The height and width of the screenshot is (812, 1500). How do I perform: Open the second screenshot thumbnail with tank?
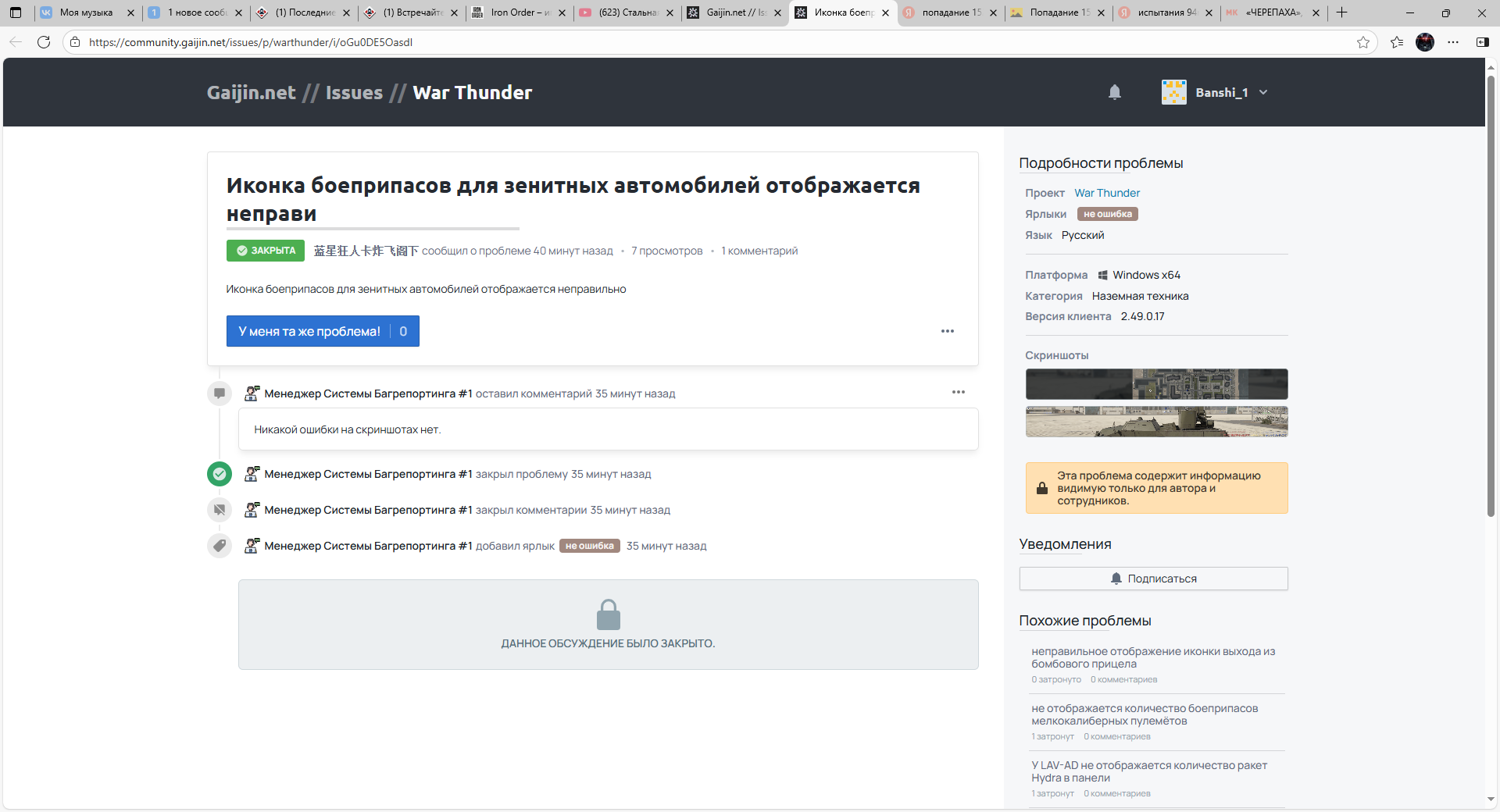pos(1156,422)
